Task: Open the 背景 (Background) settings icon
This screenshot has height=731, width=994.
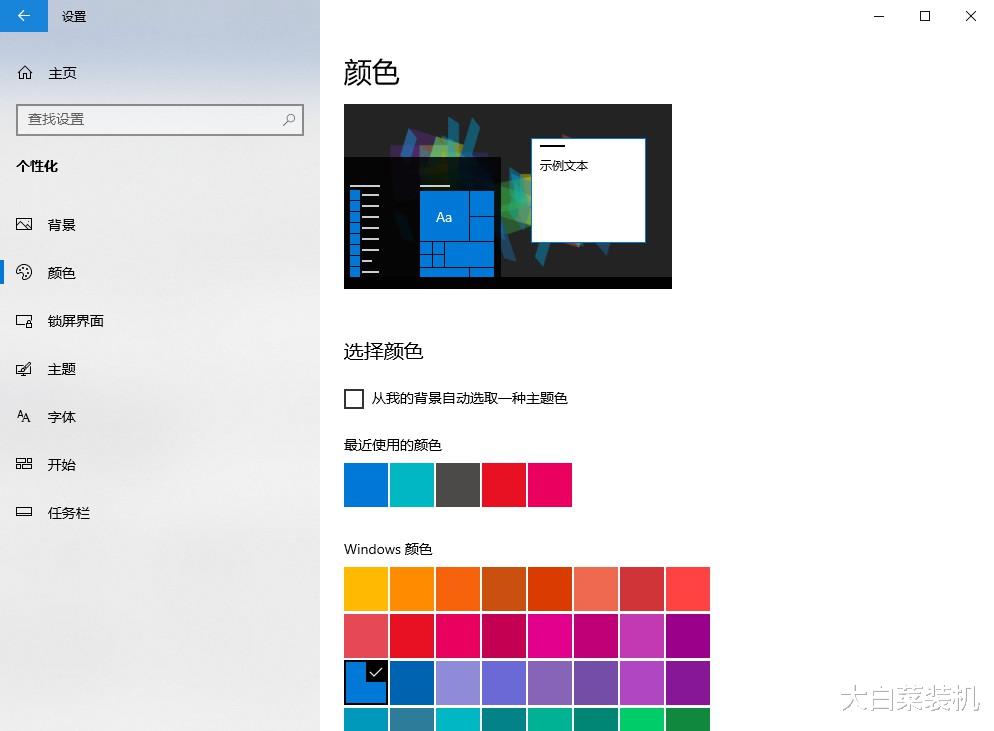Action: tap(24, 224)
